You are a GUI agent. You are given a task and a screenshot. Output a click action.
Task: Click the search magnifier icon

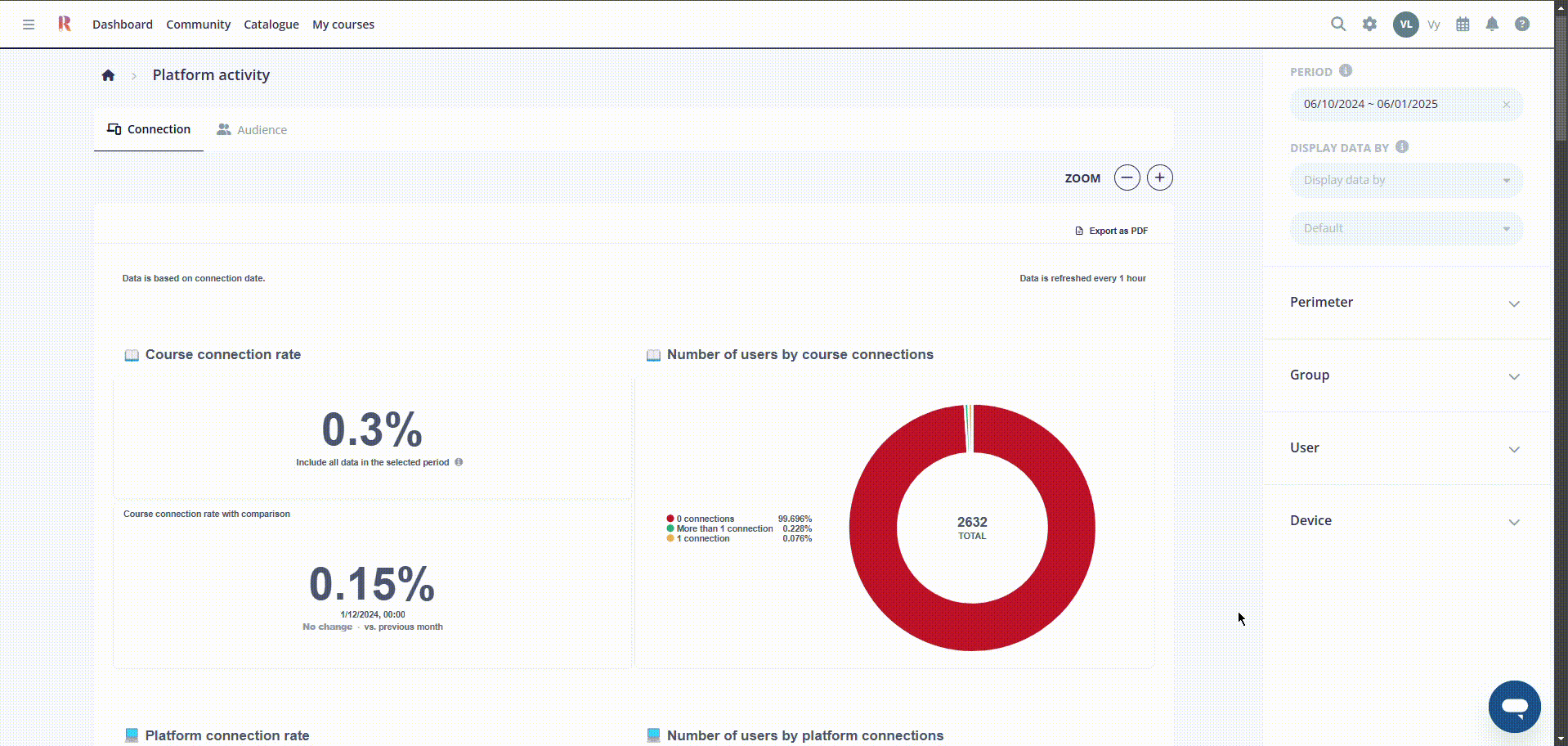(1338, 25)
